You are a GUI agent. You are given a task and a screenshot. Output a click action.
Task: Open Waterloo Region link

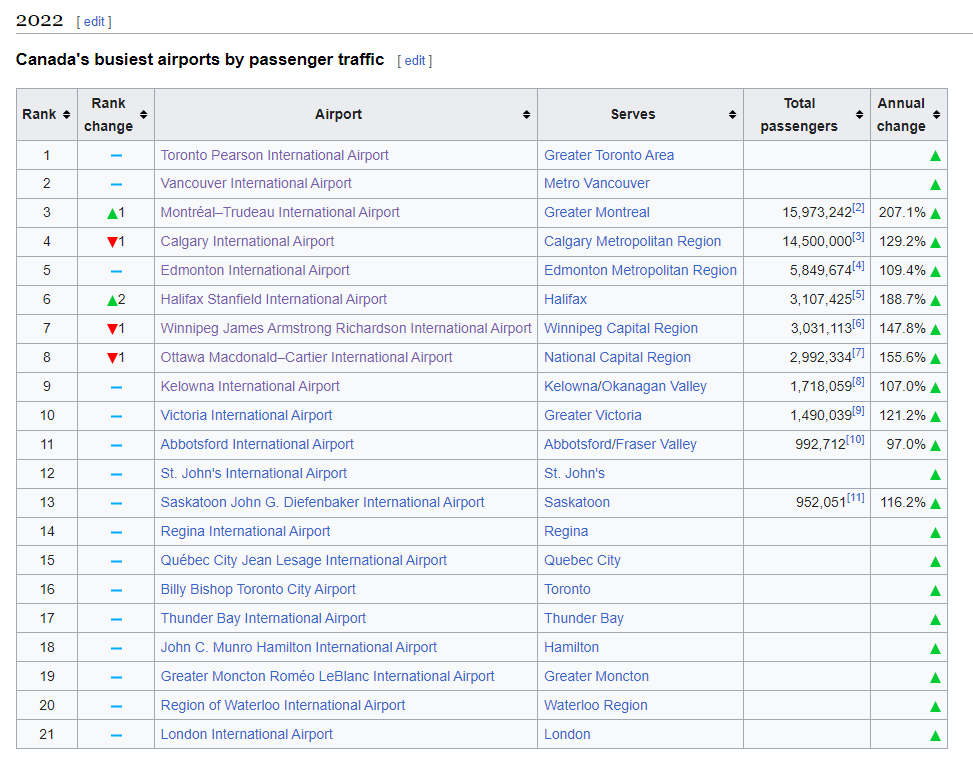click(596, 705)
